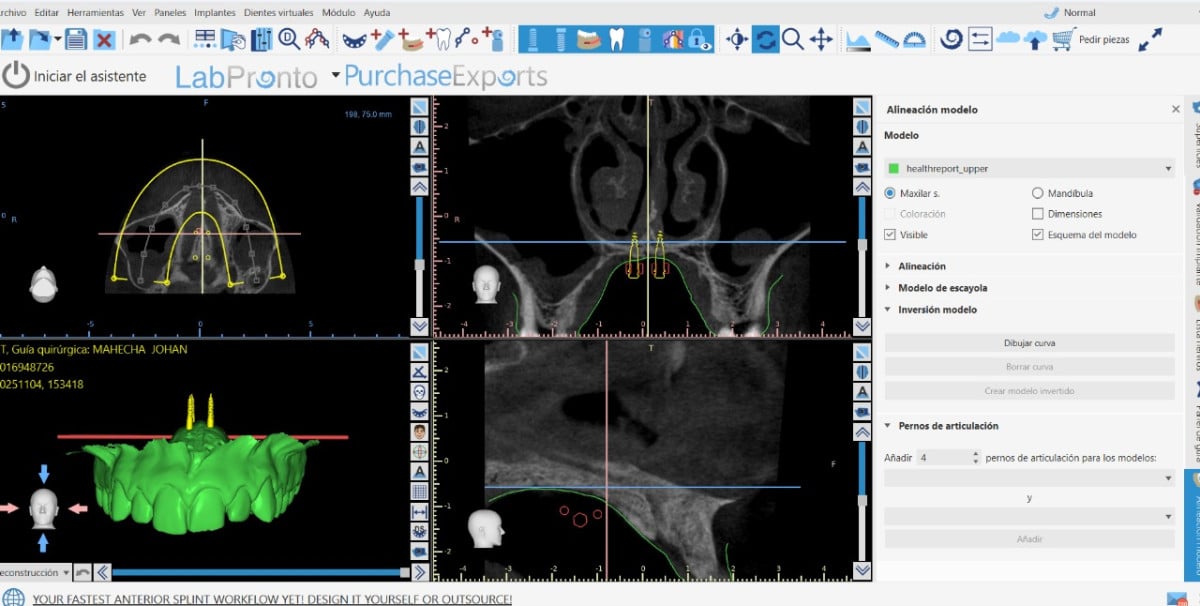The width and height of the screenshot is (1200, 606).
Task: Select the zoom magnifier tool
Action: (793, 40)
